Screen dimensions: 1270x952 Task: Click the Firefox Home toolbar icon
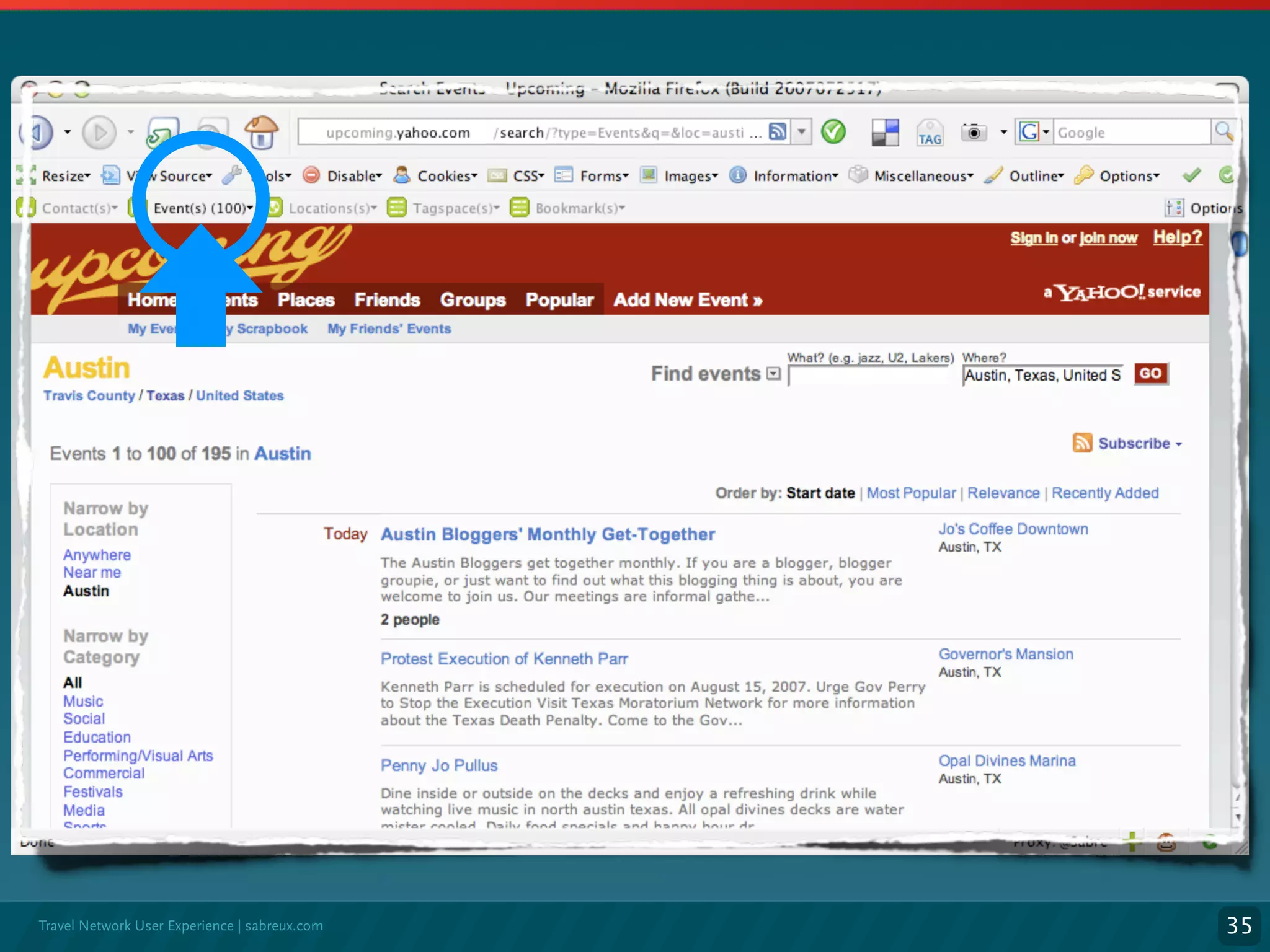click(x=262, y=132)
